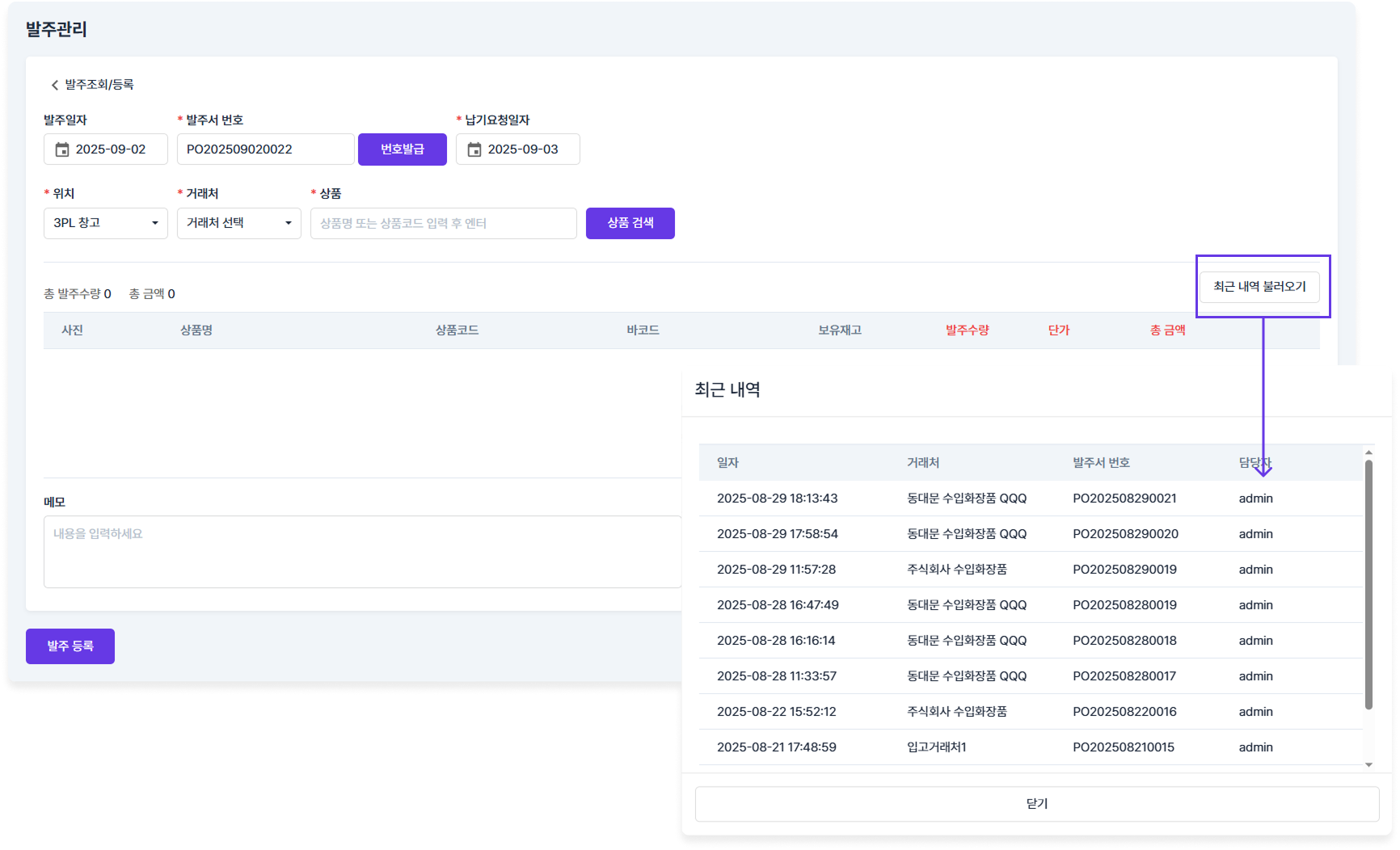Select history row PO202508290021
This screenshot has width=1400, height=850.
point(1124,499)
